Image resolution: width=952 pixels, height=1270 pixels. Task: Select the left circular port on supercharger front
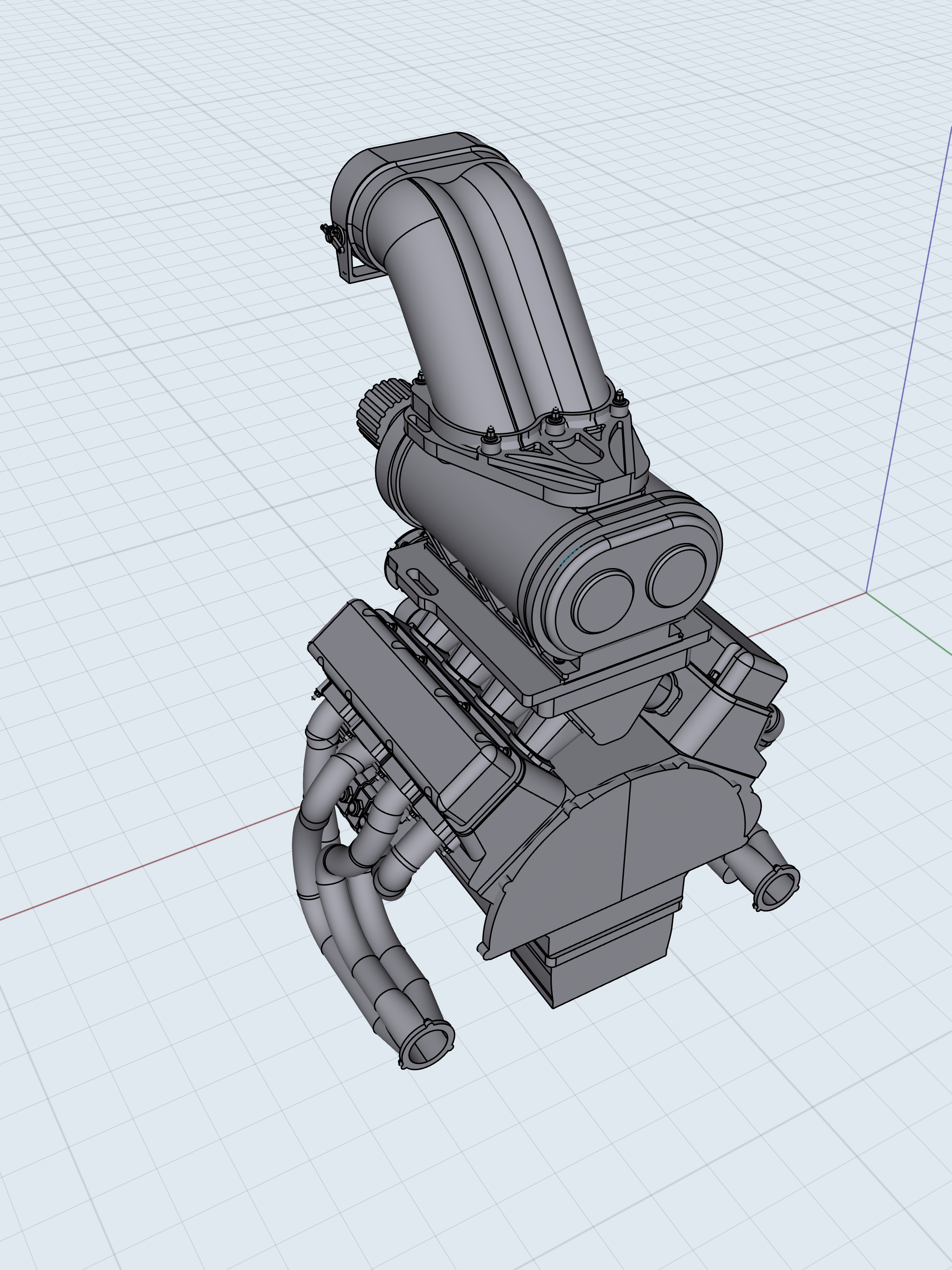pyautogui.click(x=603, y=601)
